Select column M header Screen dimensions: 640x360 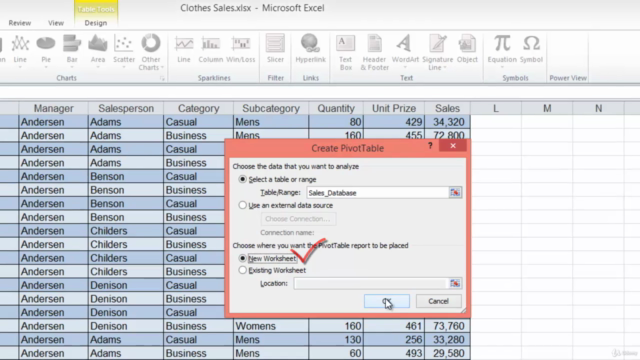[x=547, y=108]
